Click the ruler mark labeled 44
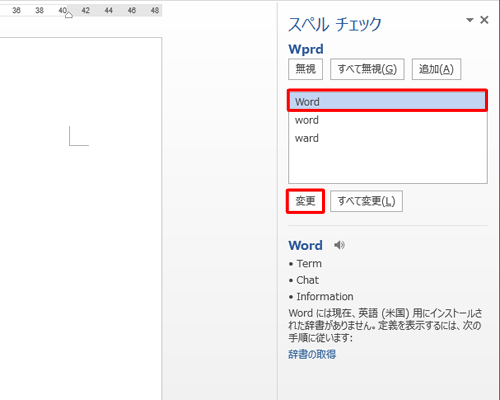Viewport: 500px width, 400px height. point(109,10)
